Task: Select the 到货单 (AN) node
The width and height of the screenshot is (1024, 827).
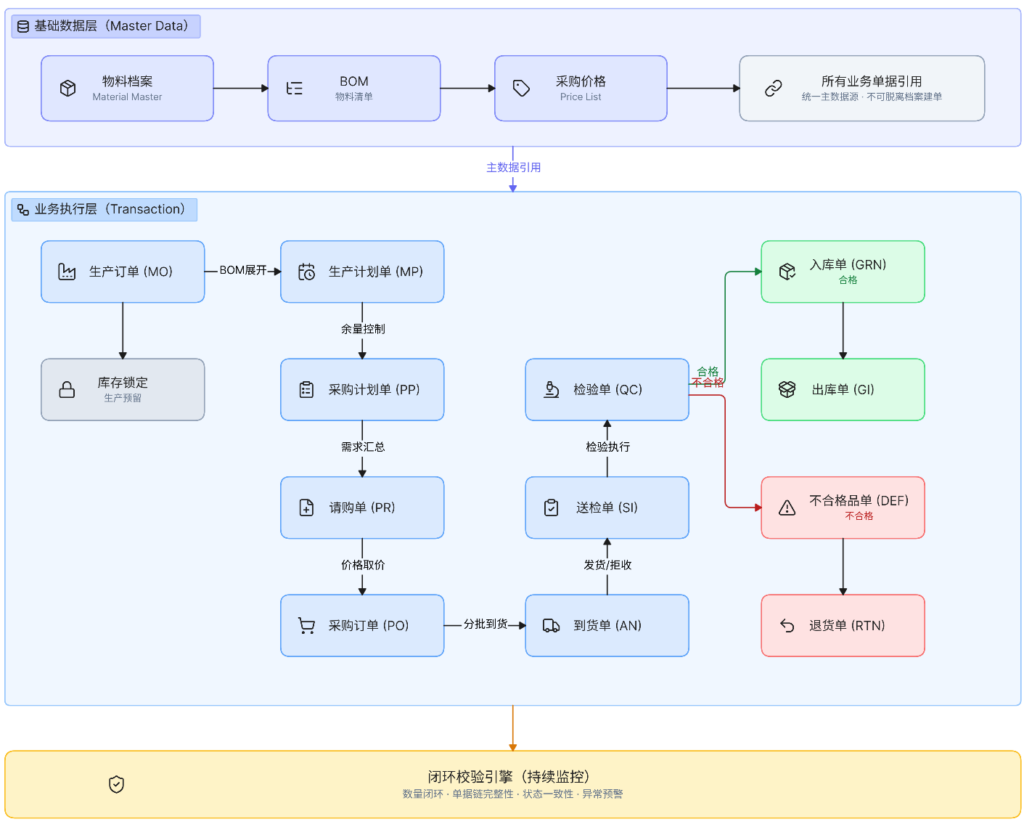Action: coord(607,626)
